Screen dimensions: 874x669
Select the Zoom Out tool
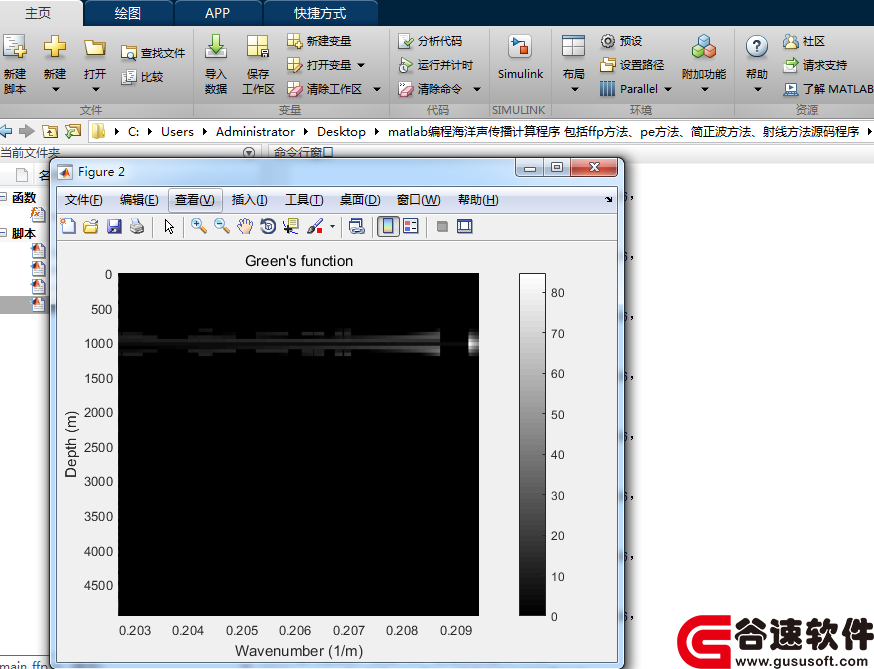tap(222, 226)
